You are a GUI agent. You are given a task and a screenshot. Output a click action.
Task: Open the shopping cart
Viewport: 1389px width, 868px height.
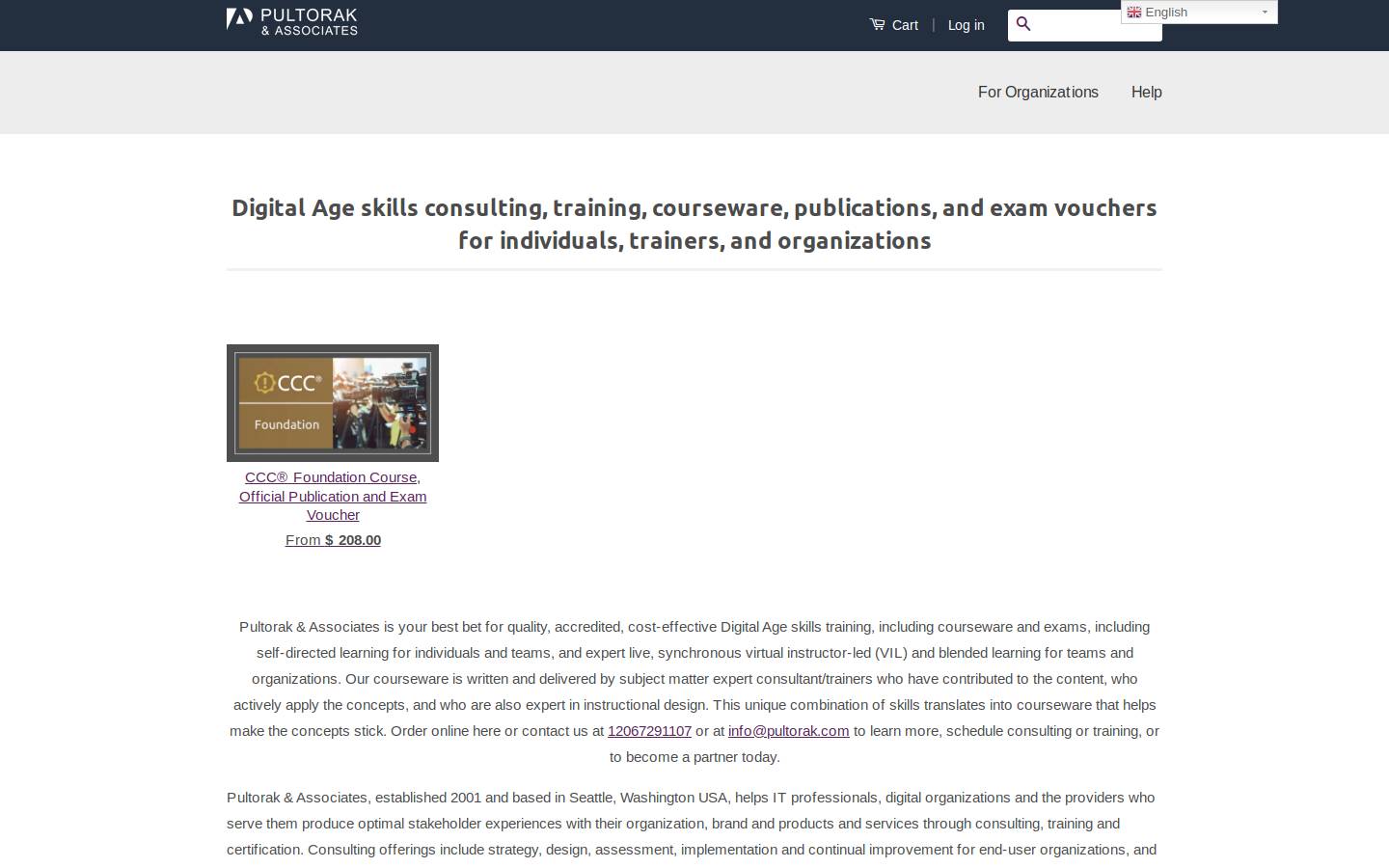[x=893, y=25]
